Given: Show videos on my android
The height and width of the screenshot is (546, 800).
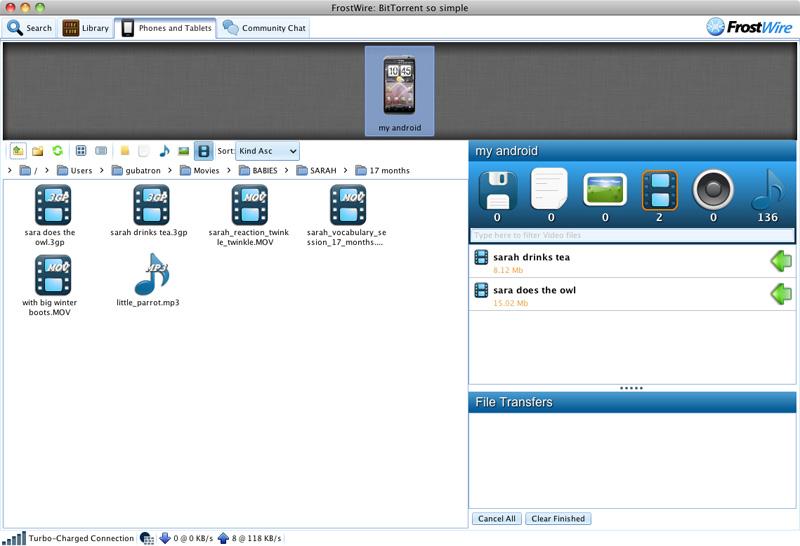Looking at the screenshot, I should 659,196.
